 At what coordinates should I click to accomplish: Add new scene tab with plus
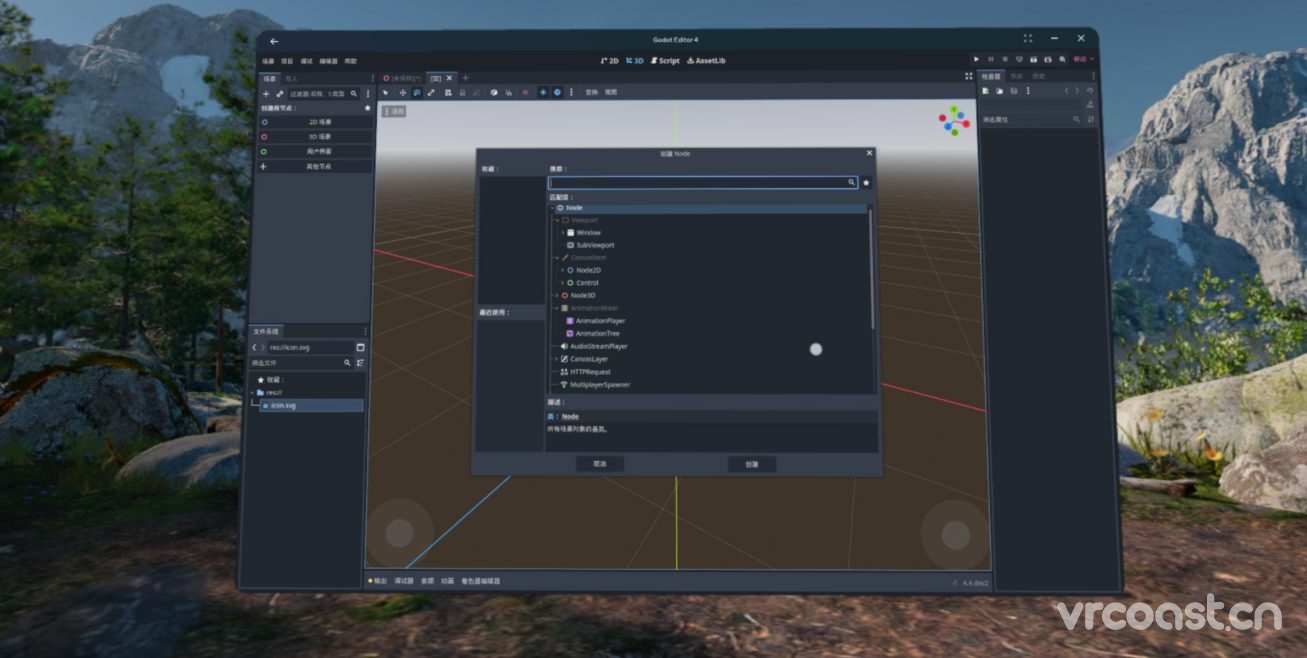pyautogui.click(x=465, y=78)
